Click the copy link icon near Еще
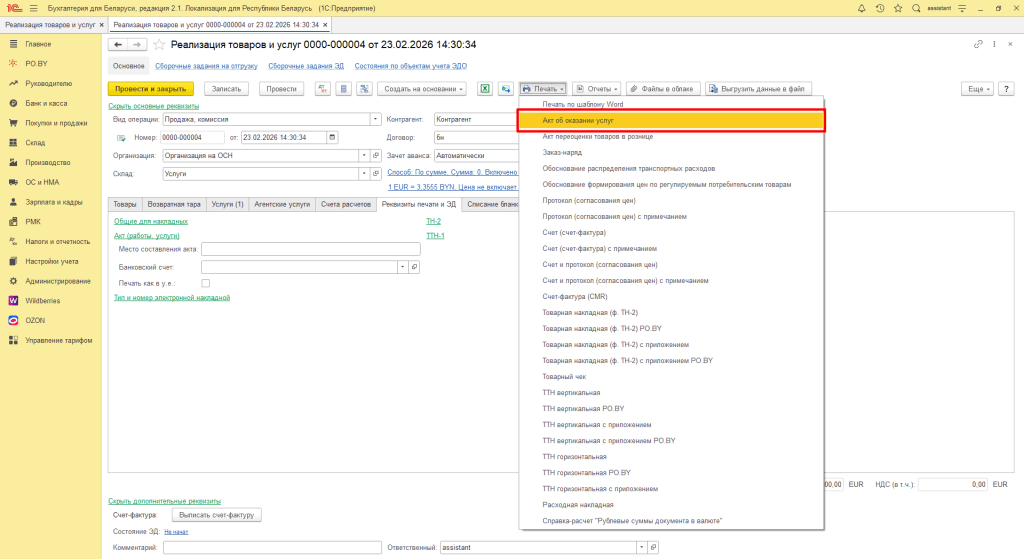Screen dimensions: 1024x559 pyautogui.click(x=978, y=45)
